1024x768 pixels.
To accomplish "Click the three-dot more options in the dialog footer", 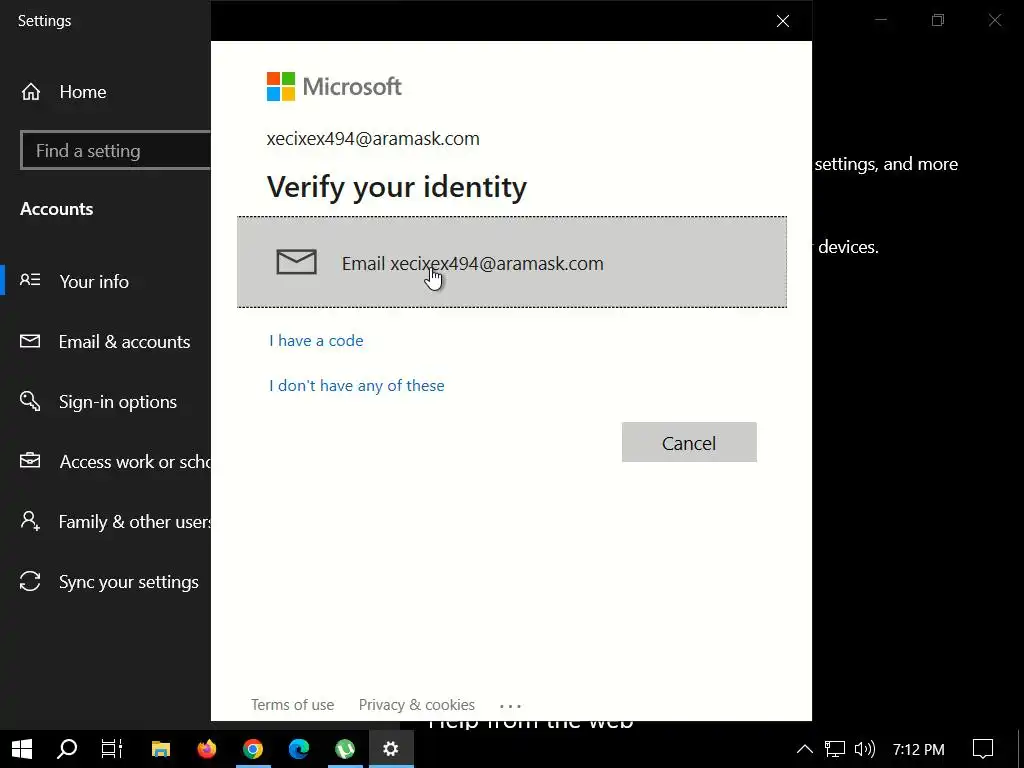I will pos(510,706).
